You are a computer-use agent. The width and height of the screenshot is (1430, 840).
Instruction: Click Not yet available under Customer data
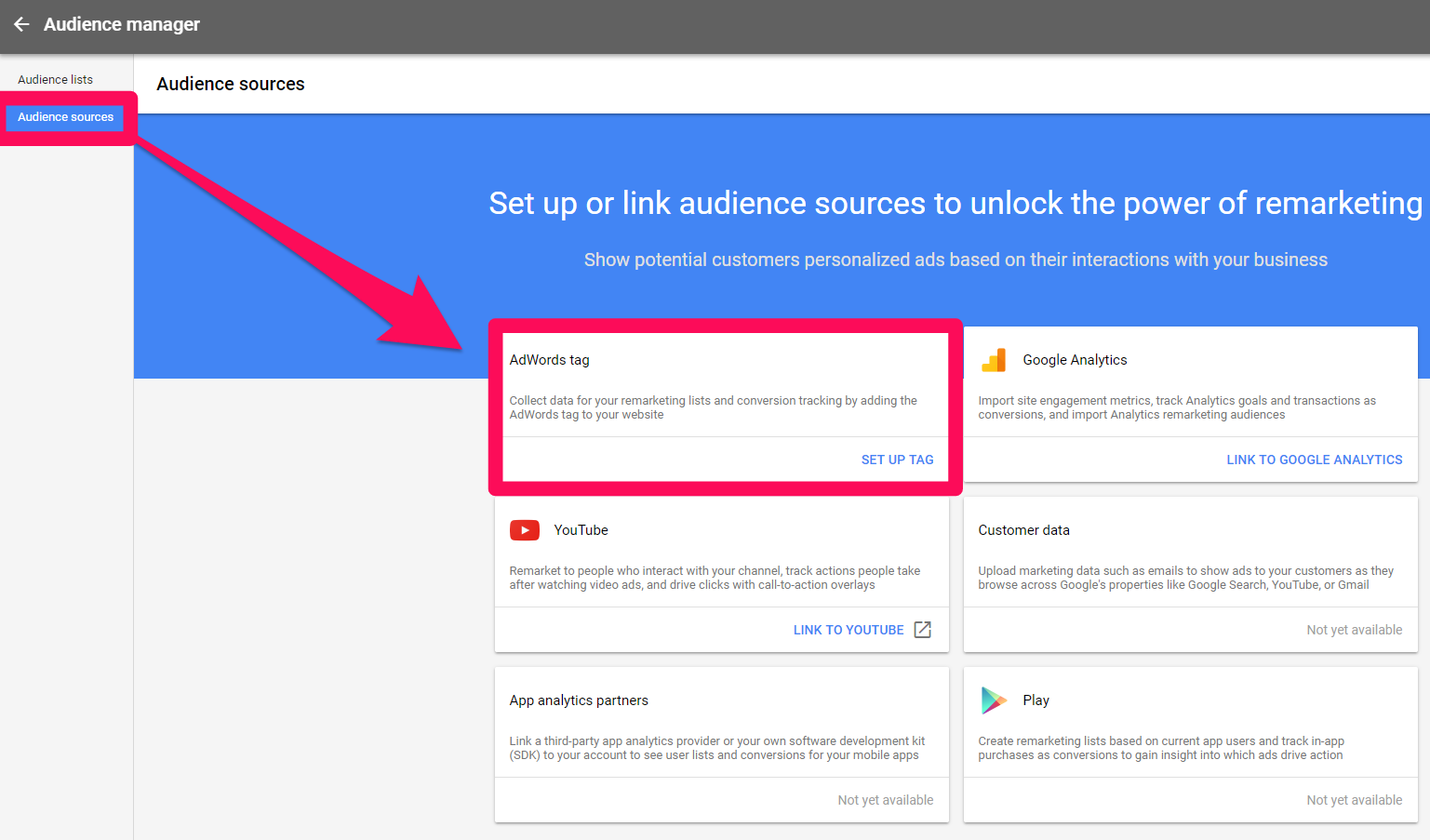tap(1354, 630)
